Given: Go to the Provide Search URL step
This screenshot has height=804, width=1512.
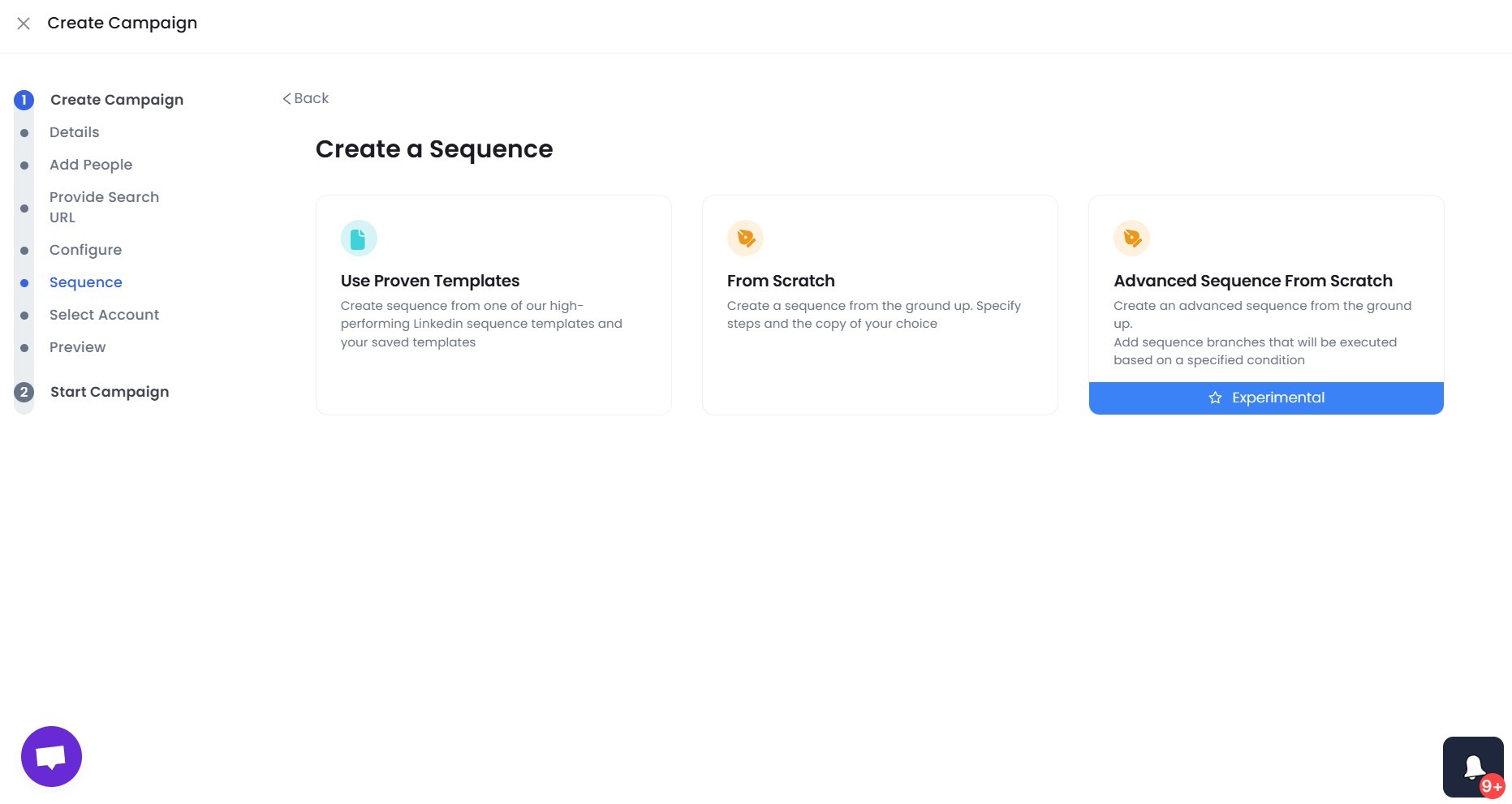Looking at the screenshot, I should tap(104, 207).
